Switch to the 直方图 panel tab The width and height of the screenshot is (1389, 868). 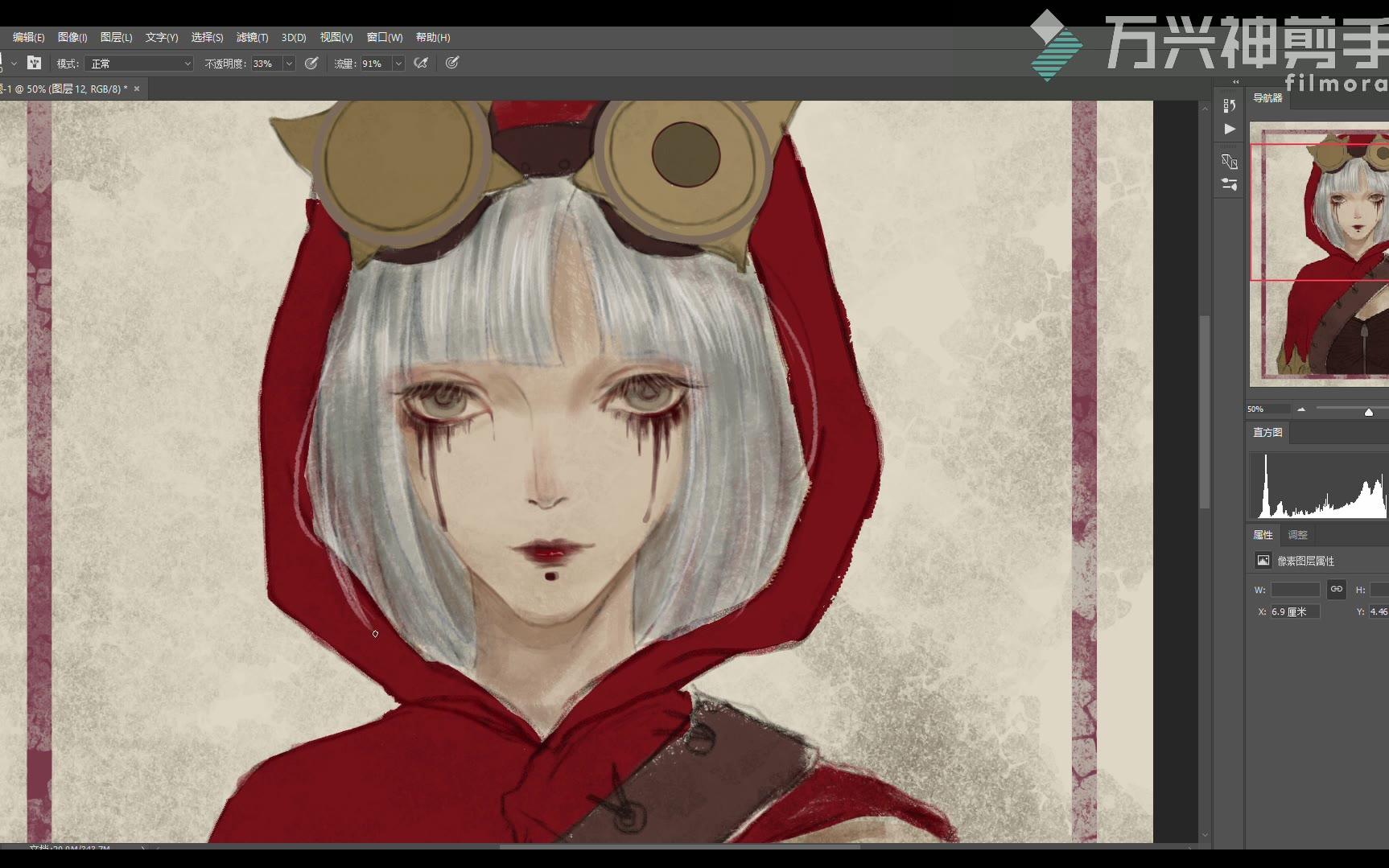point(1267,432)
